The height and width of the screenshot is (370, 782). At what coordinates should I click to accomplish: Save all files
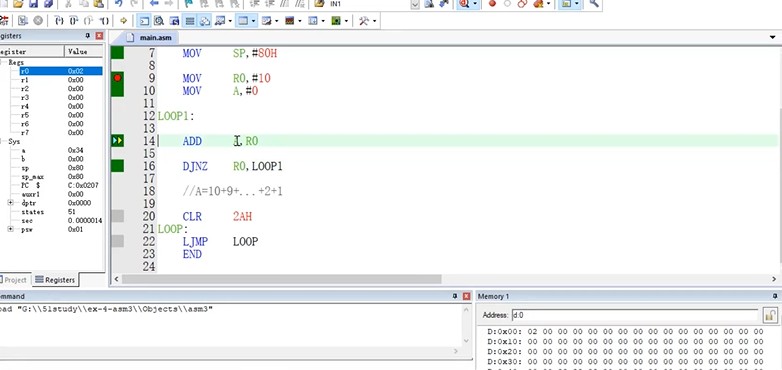coord(48,4)
